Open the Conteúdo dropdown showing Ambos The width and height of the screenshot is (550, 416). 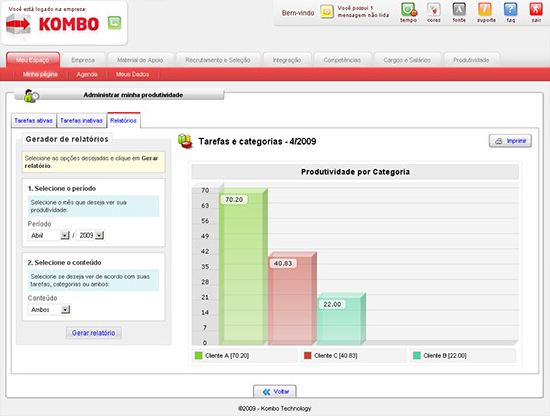coord(49,310)
